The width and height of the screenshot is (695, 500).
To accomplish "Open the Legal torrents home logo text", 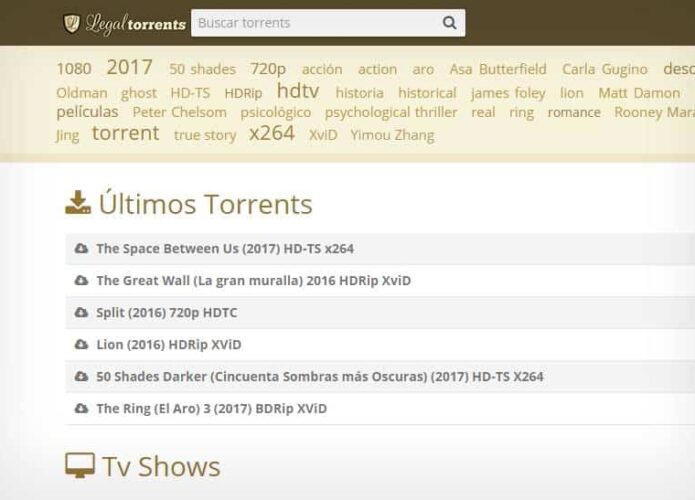I will [x=136, y=23].
